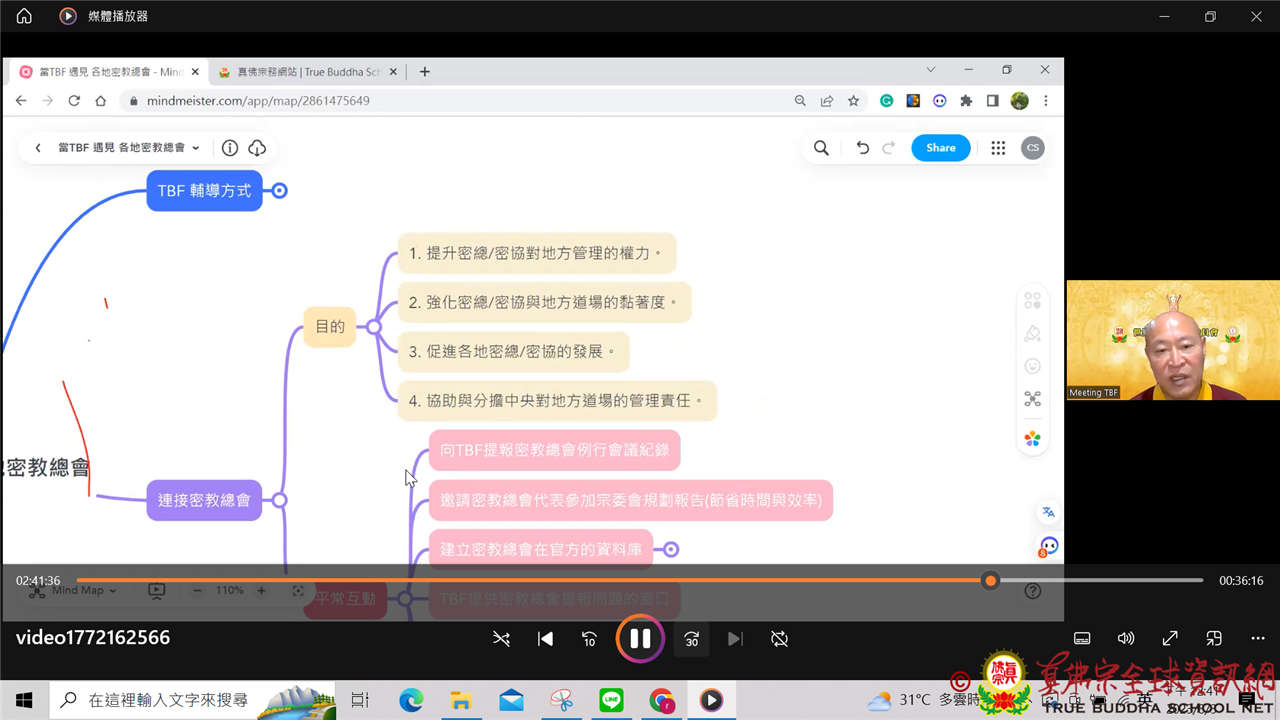This screenshot has width=1280, height=720.
Task: Skip back 10 seconds
Action: (x=590, y=639)
